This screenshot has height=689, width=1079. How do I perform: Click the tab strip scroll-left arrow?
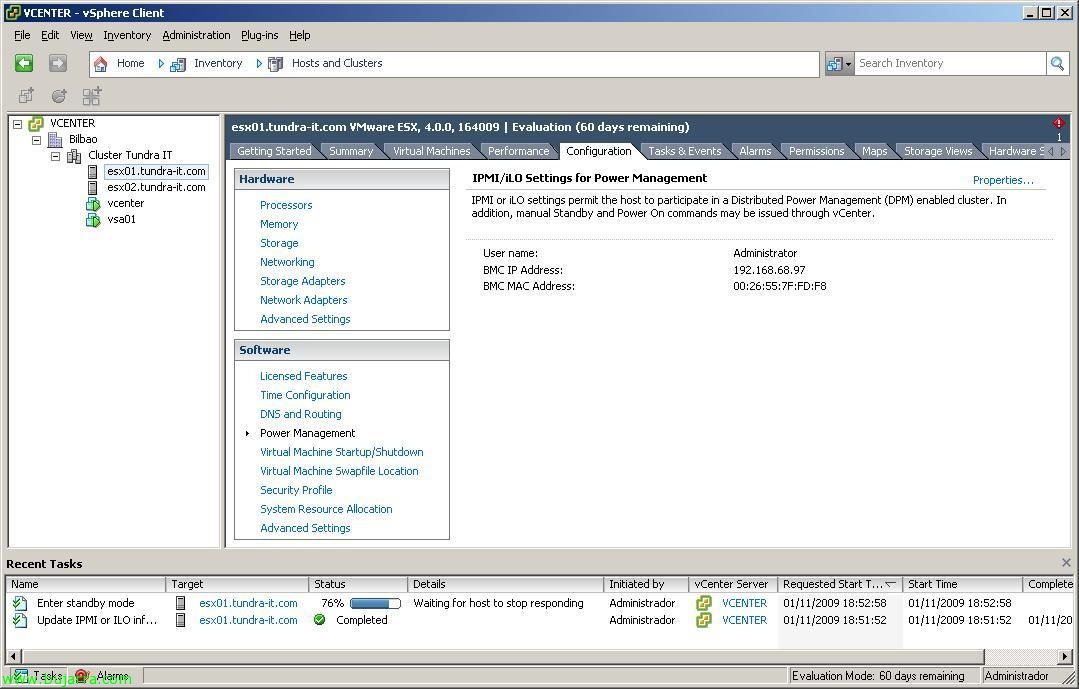coord(1051,151)
